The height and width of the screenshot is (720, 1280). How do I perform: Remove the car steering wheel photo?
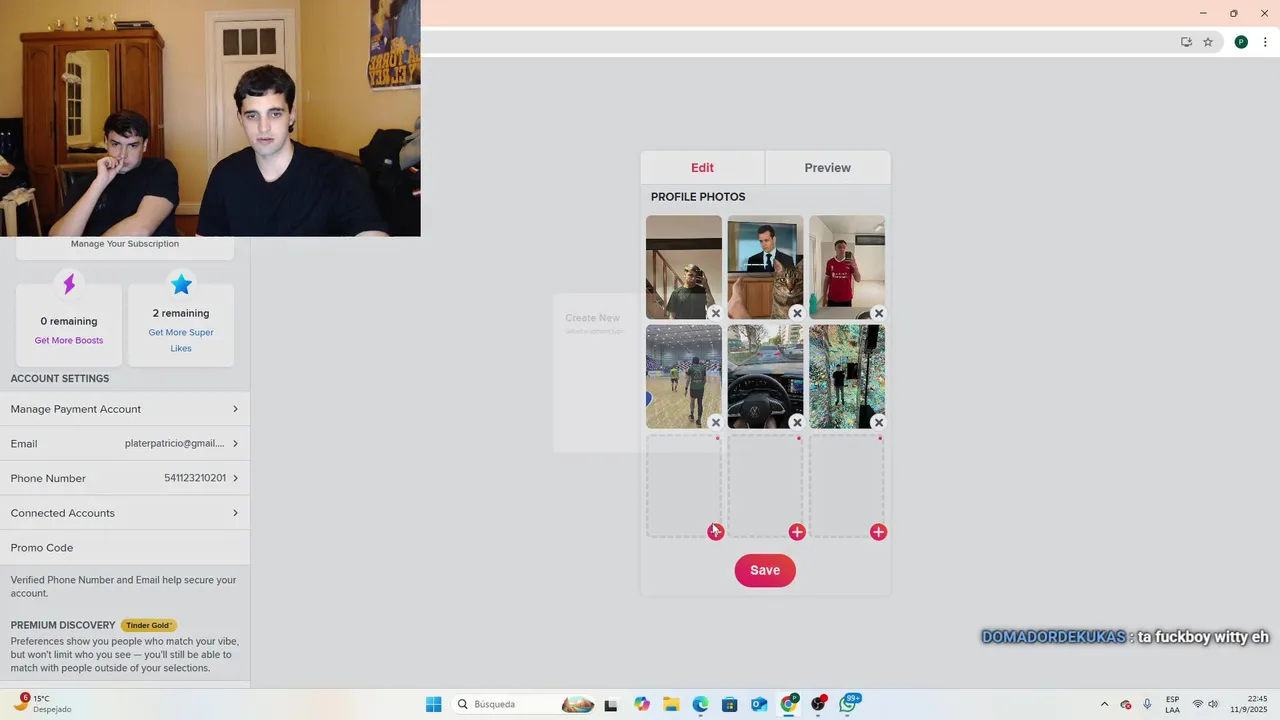click(x=797, y=422)
